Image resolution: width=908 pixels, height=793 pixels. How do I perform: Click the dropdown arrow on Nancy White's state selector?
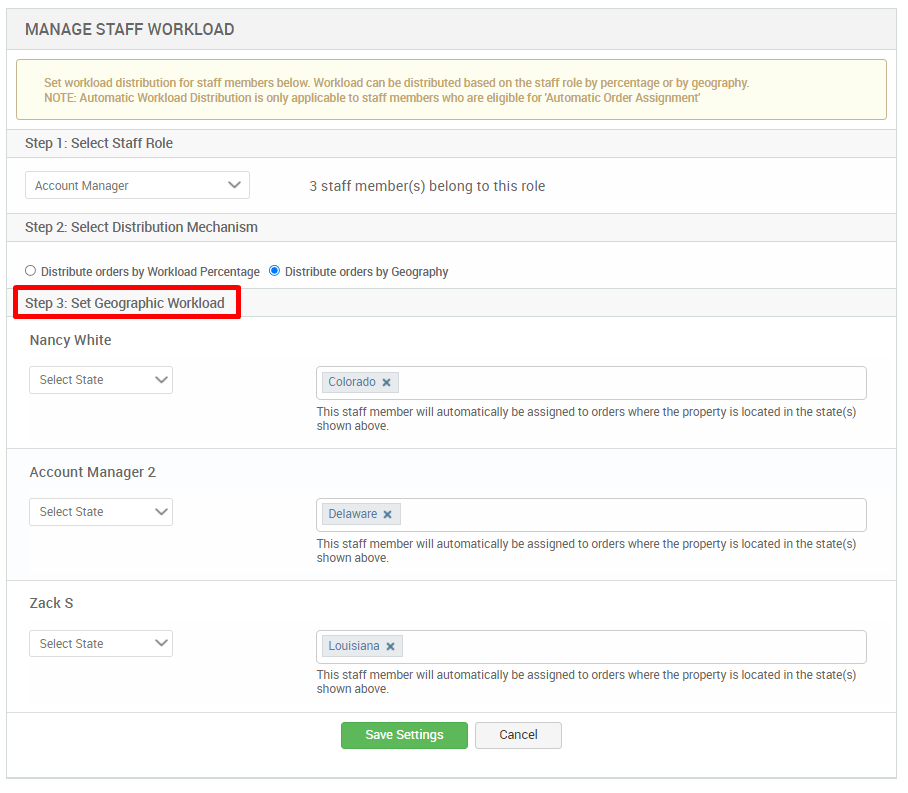161,380
